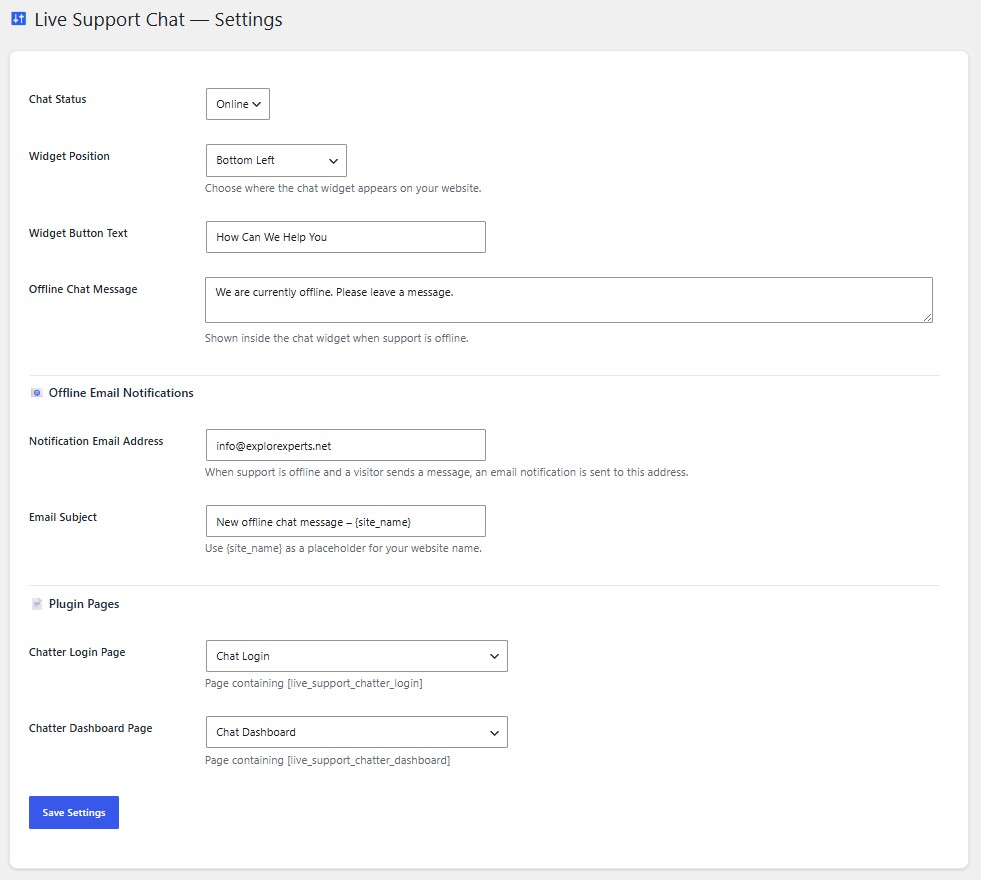The height and width of the screenshot is (880, 981).
Task: Open the Chatter Dashboard Page dropdown
Action: [357, 732]
